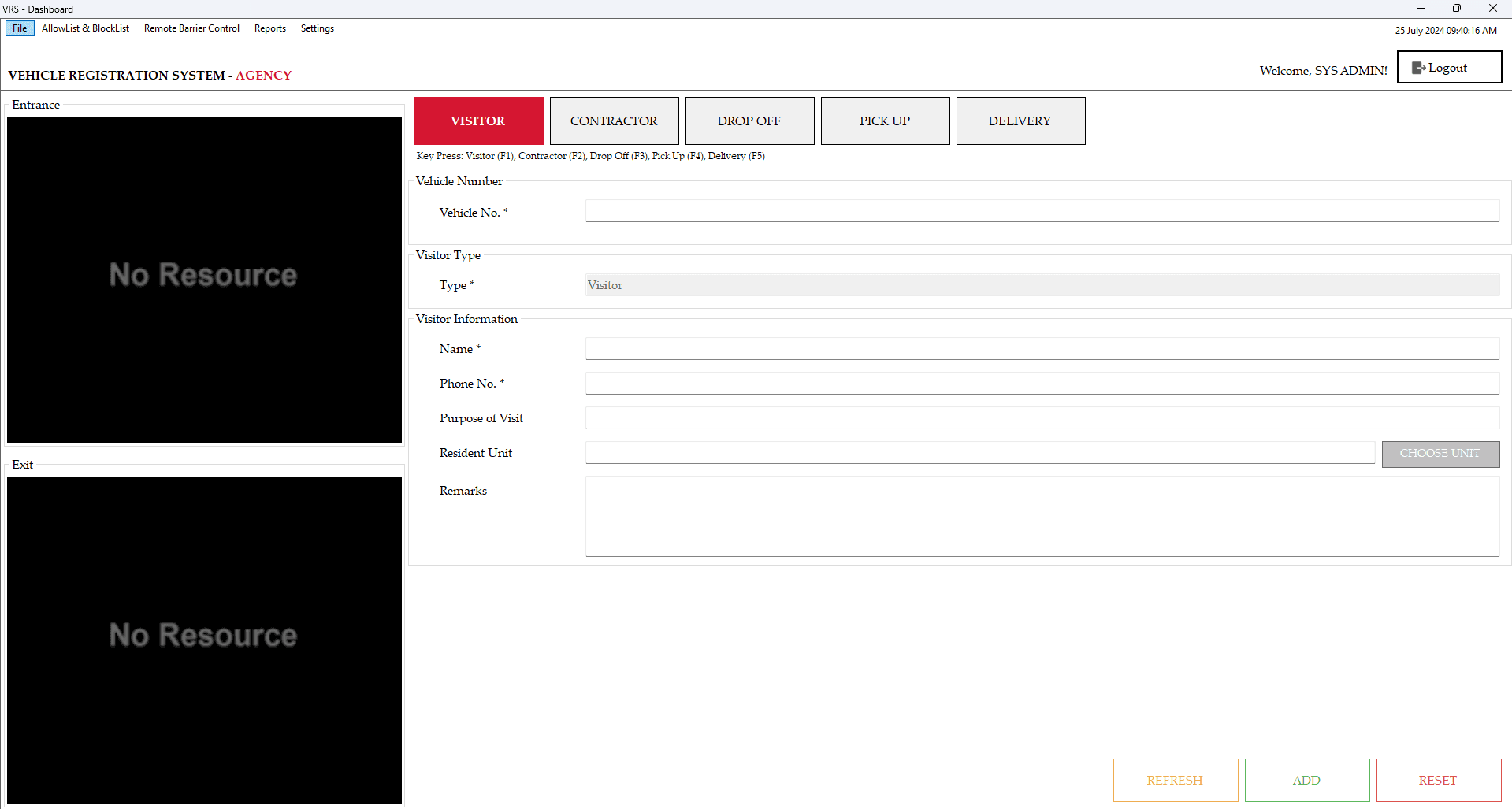Click into the visitor Name field

(1042, 348)
